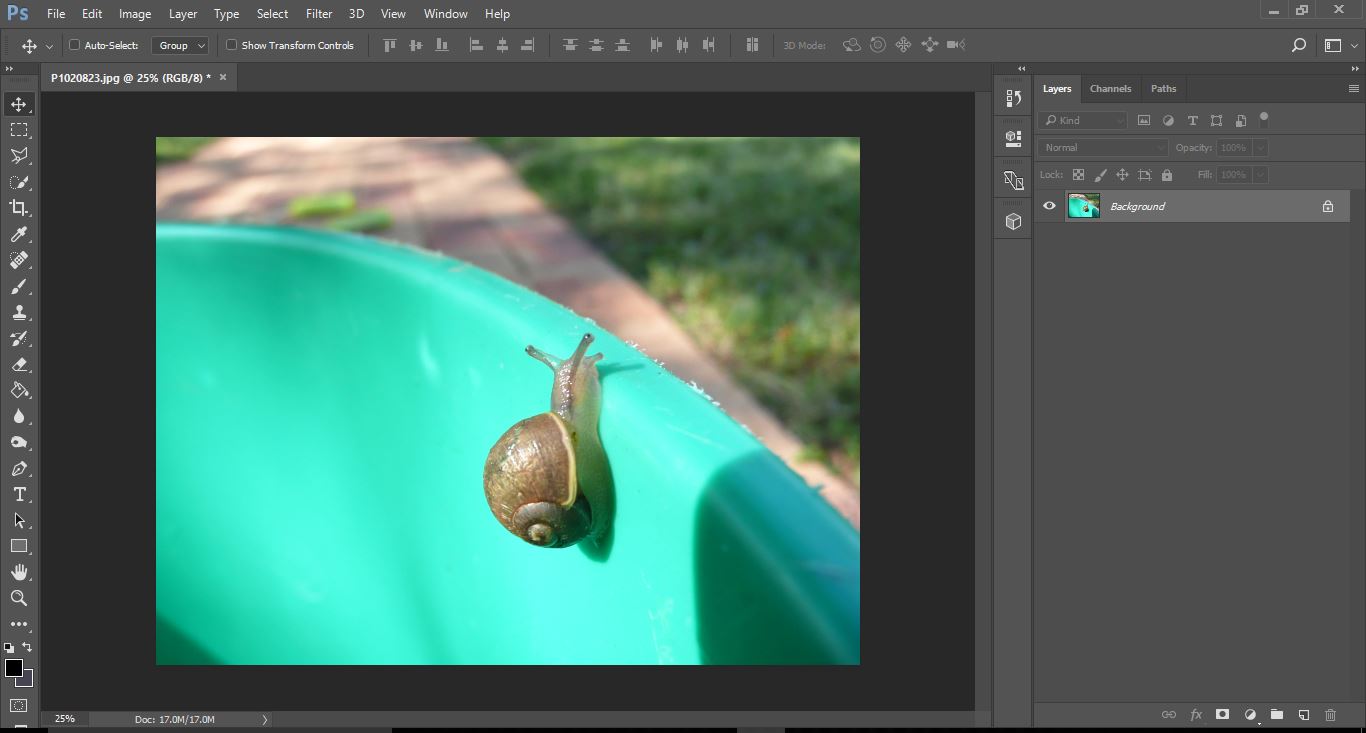The height and width of the screenshot is (733, 1366).
Task: Activate the Eraser tool
Action: [19, 364]
